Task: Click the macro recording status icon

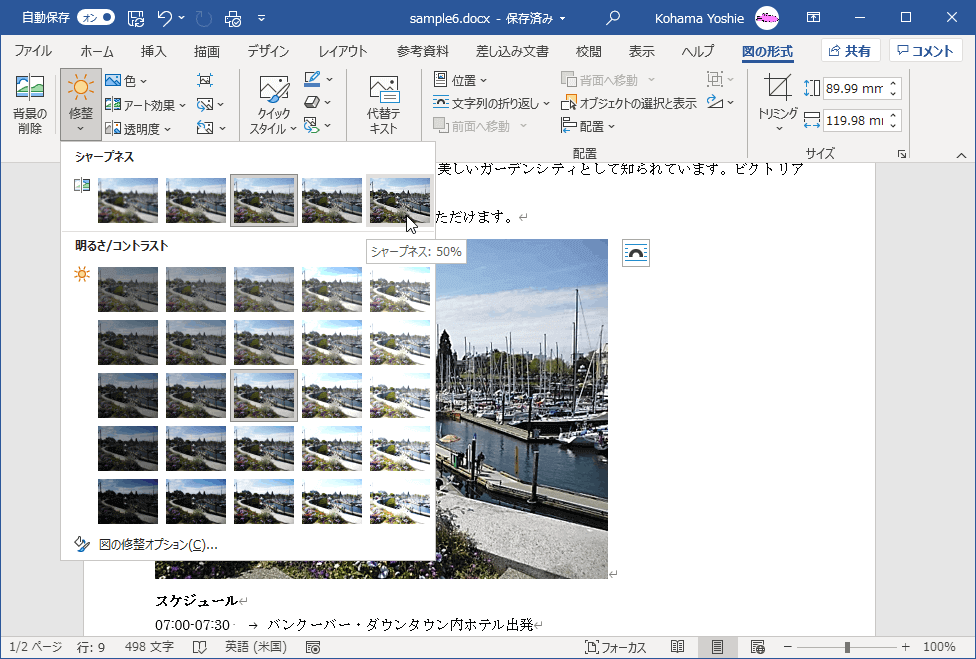Action: [314, 647]
